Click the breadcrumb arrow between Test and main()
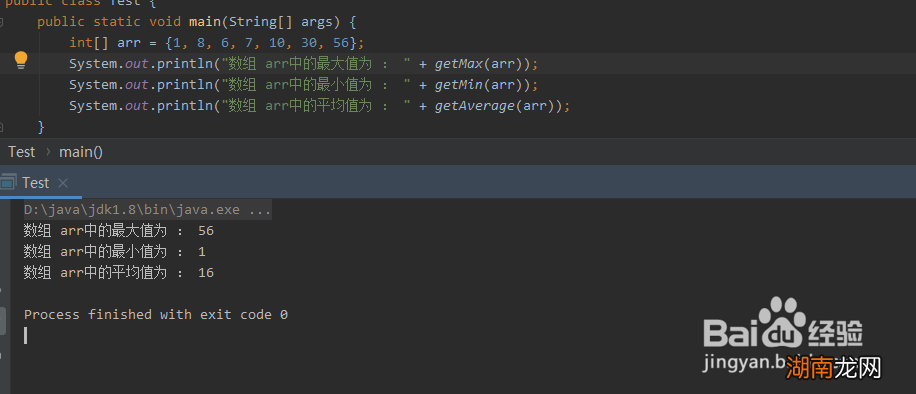The width and height of the screenshot is (916, 394). [47, 152]
